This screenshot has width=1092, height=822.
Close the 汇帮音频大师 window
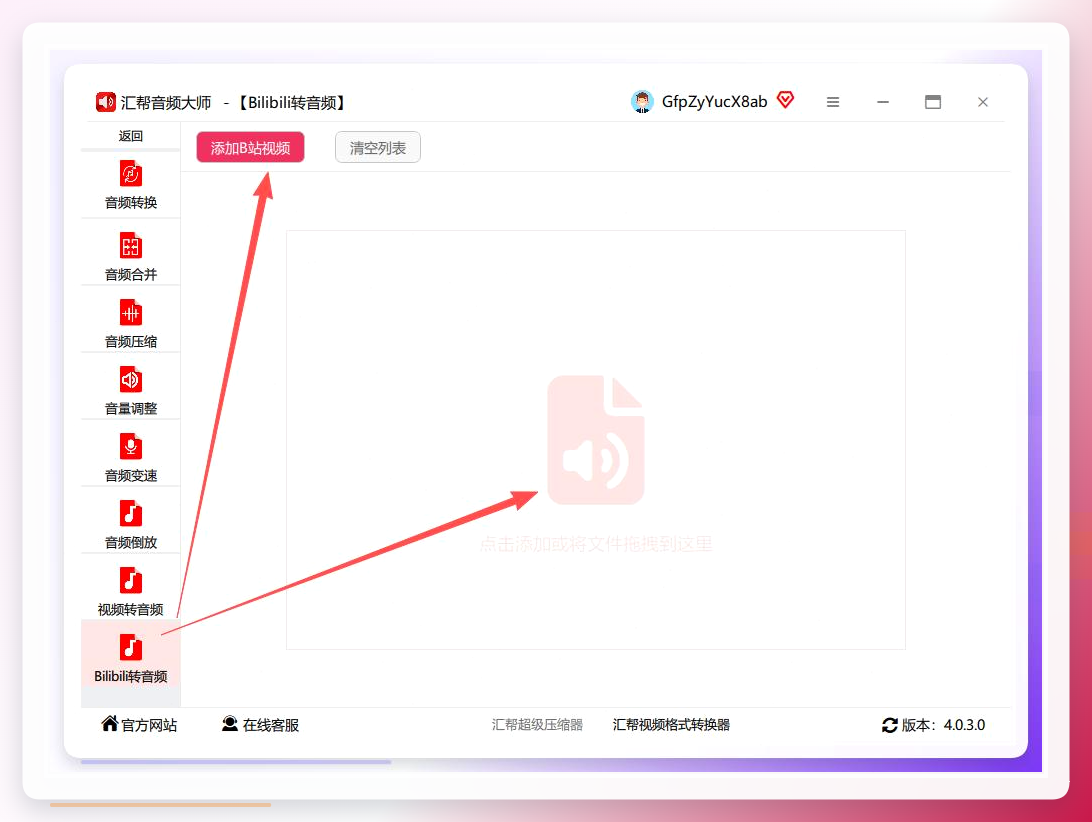983,102
